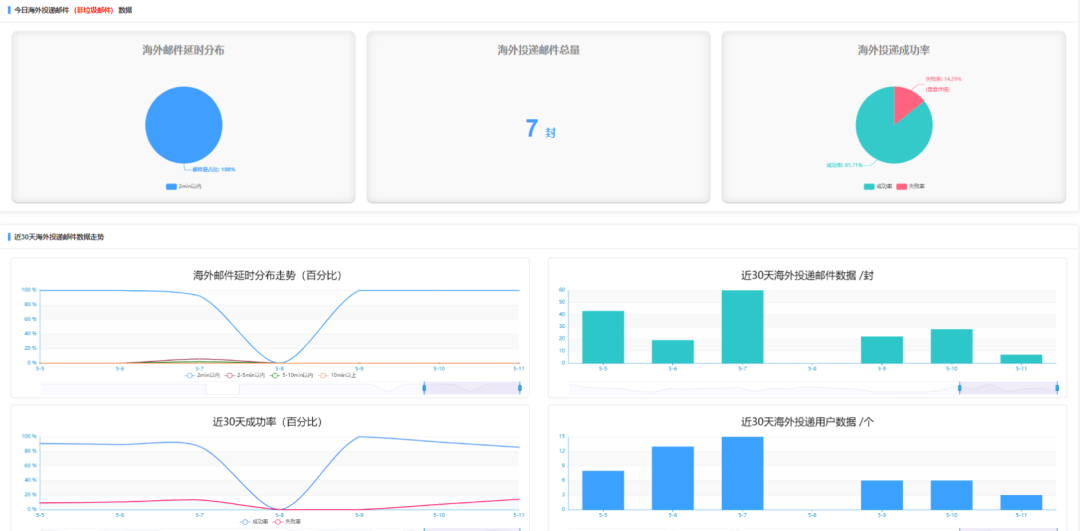Click the 5-7 bar in the 30-day mail volume chart
The width and height of the screenshot is (1080, 531).
pos(742,326)
